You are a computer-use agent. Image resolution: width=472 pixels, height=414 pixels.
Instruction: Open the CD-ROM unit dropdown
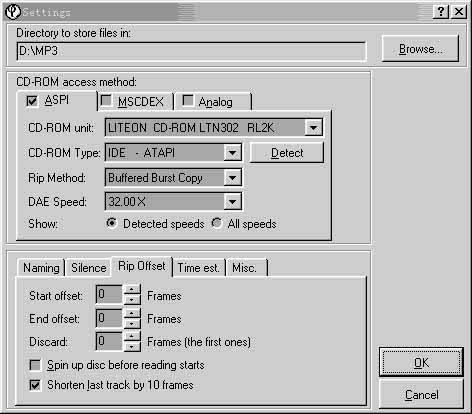click(x=313, y=128)
